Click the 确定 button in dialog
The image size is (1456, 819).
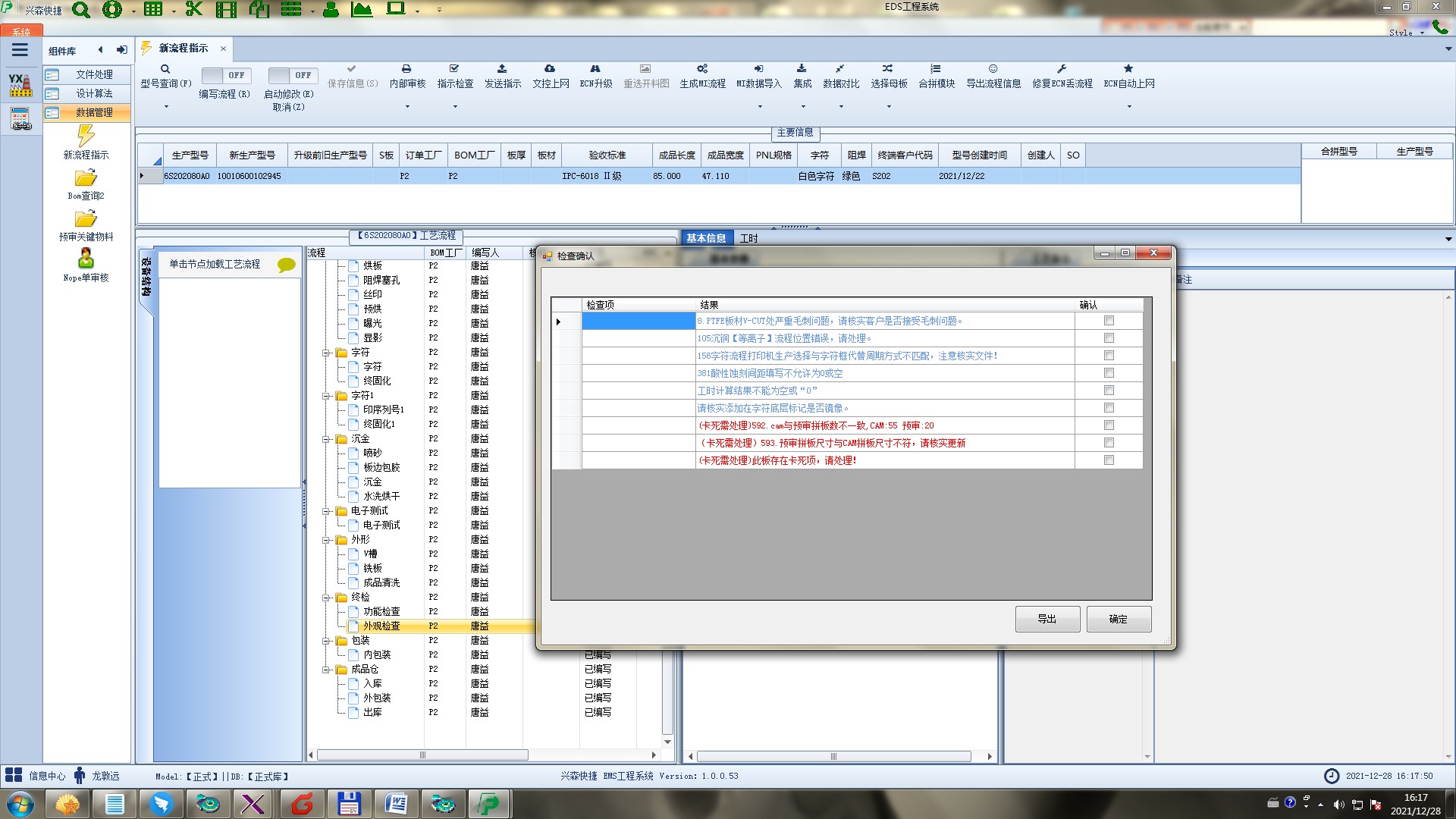point(1118,619)
